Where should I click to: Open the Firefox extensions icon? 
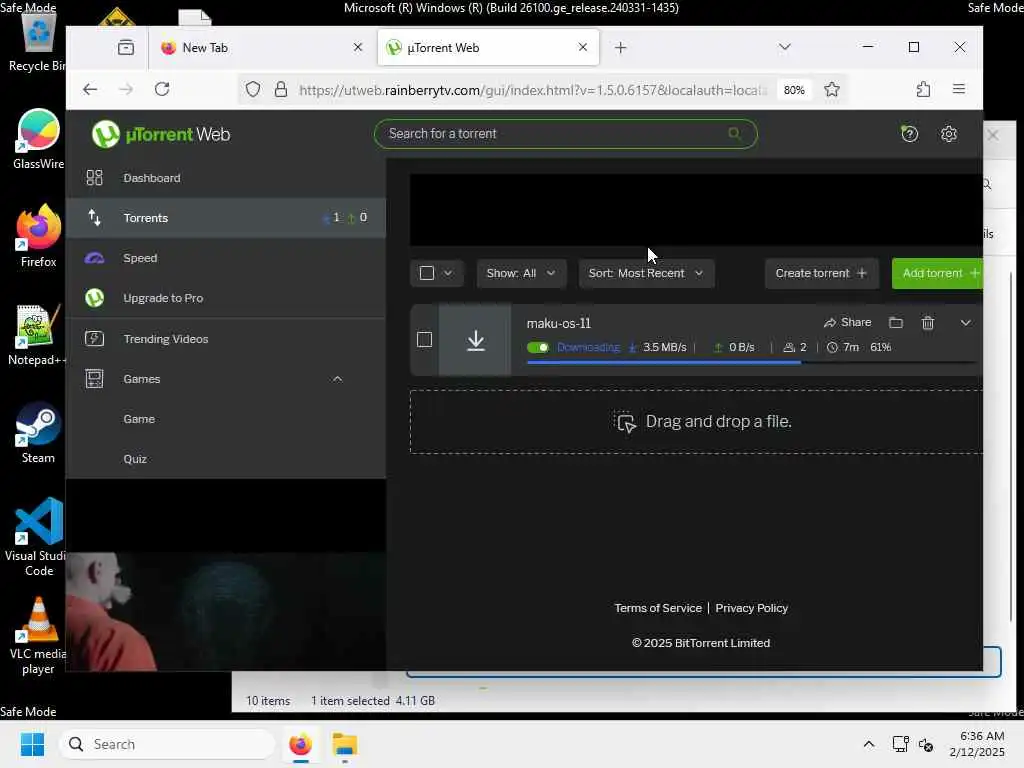pos(923,89)
